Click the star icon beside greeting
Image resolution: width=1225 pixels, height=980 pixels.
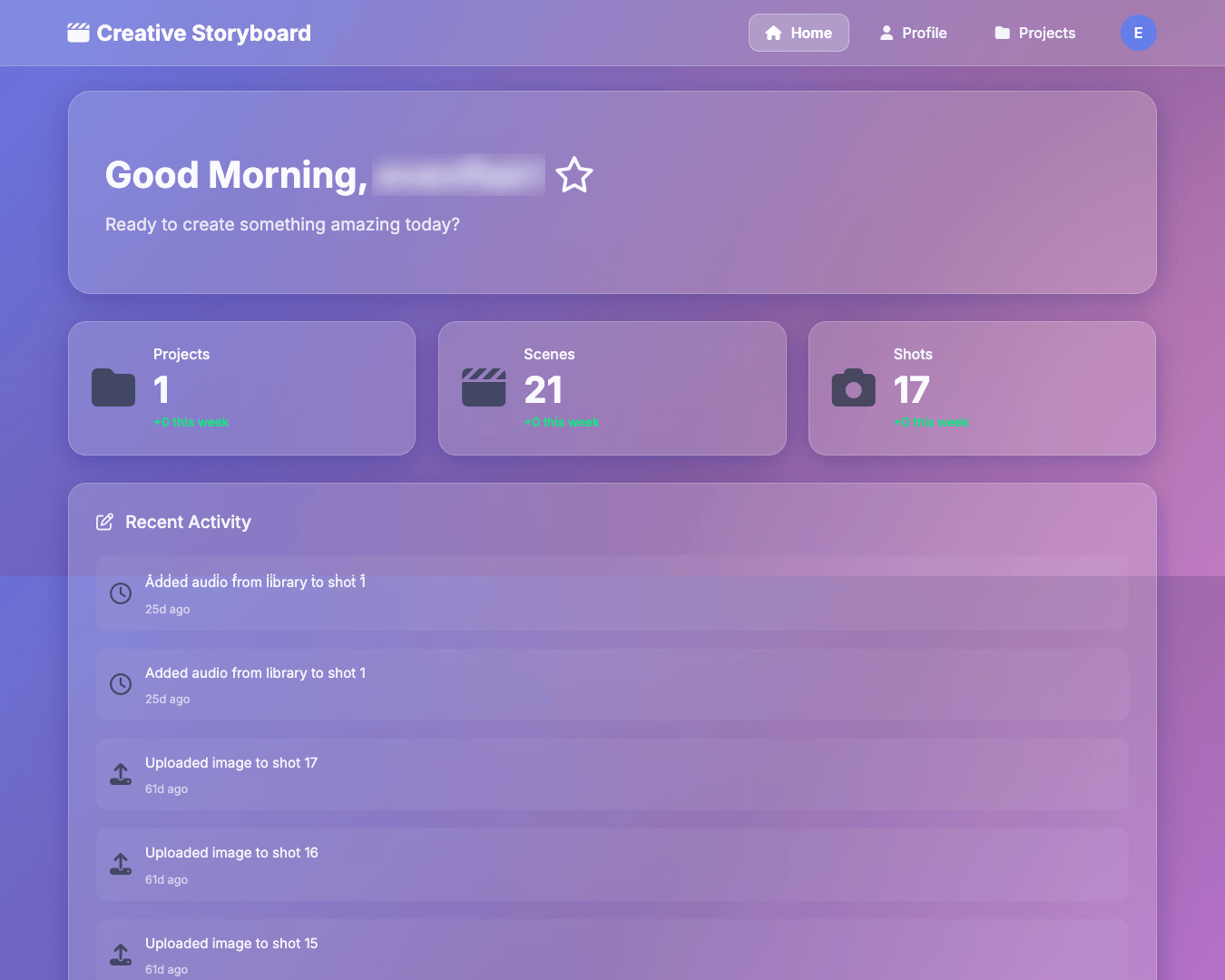click(574, 175)
